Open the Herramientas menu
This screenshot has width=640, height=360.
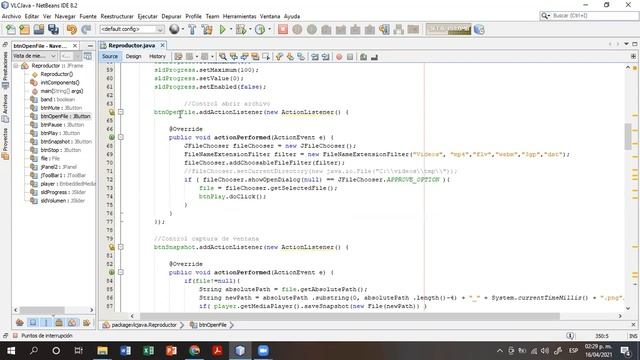click(239, 16)
